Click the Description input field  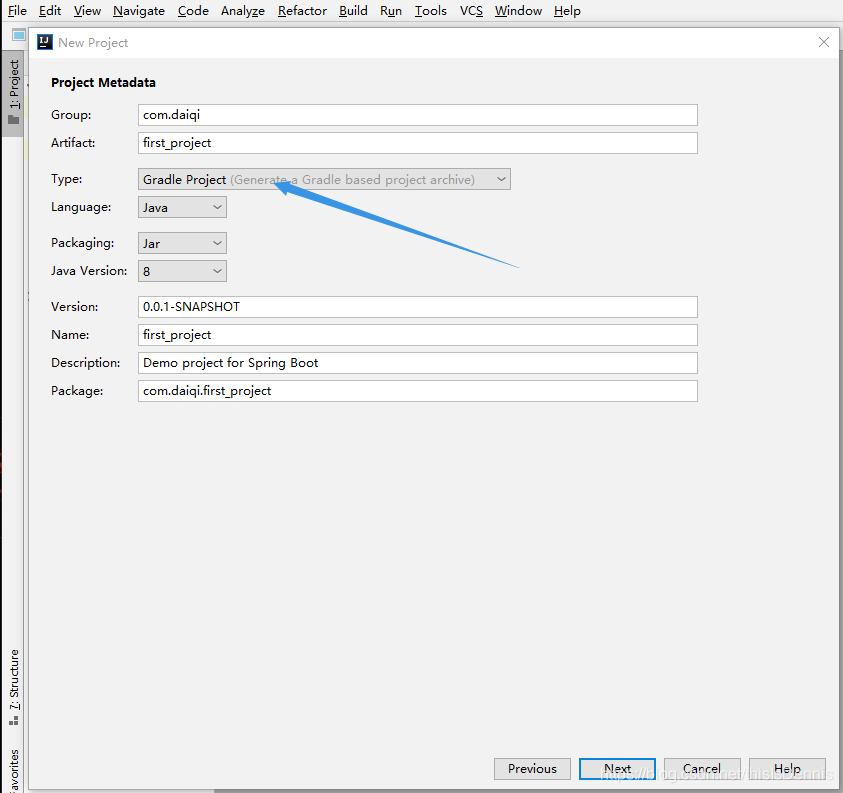(x=418, y=363)
